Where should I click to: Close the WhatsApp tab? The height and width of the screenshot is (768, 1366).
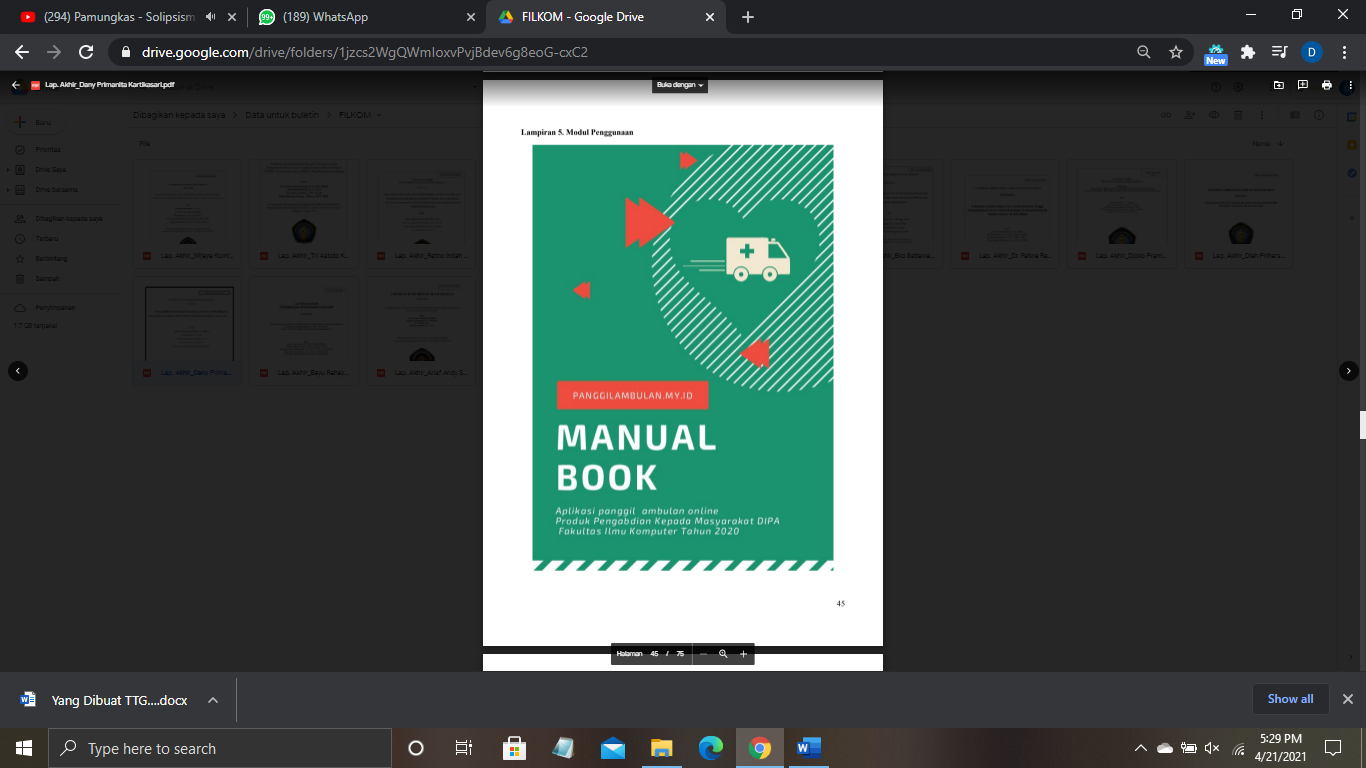472,17
